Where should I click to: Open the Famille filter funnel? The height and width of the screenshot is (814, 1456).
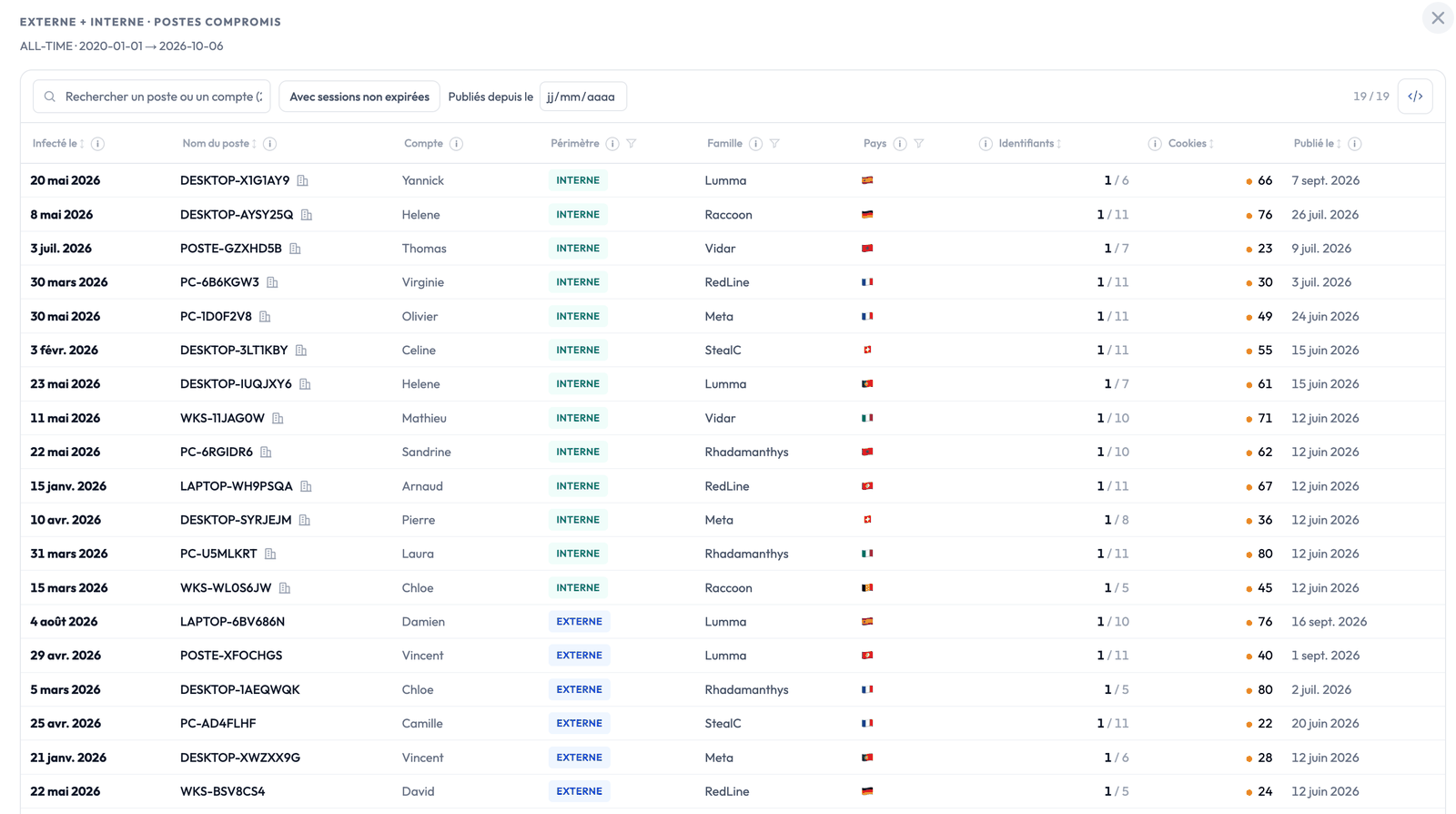click(x=774, y=144)
